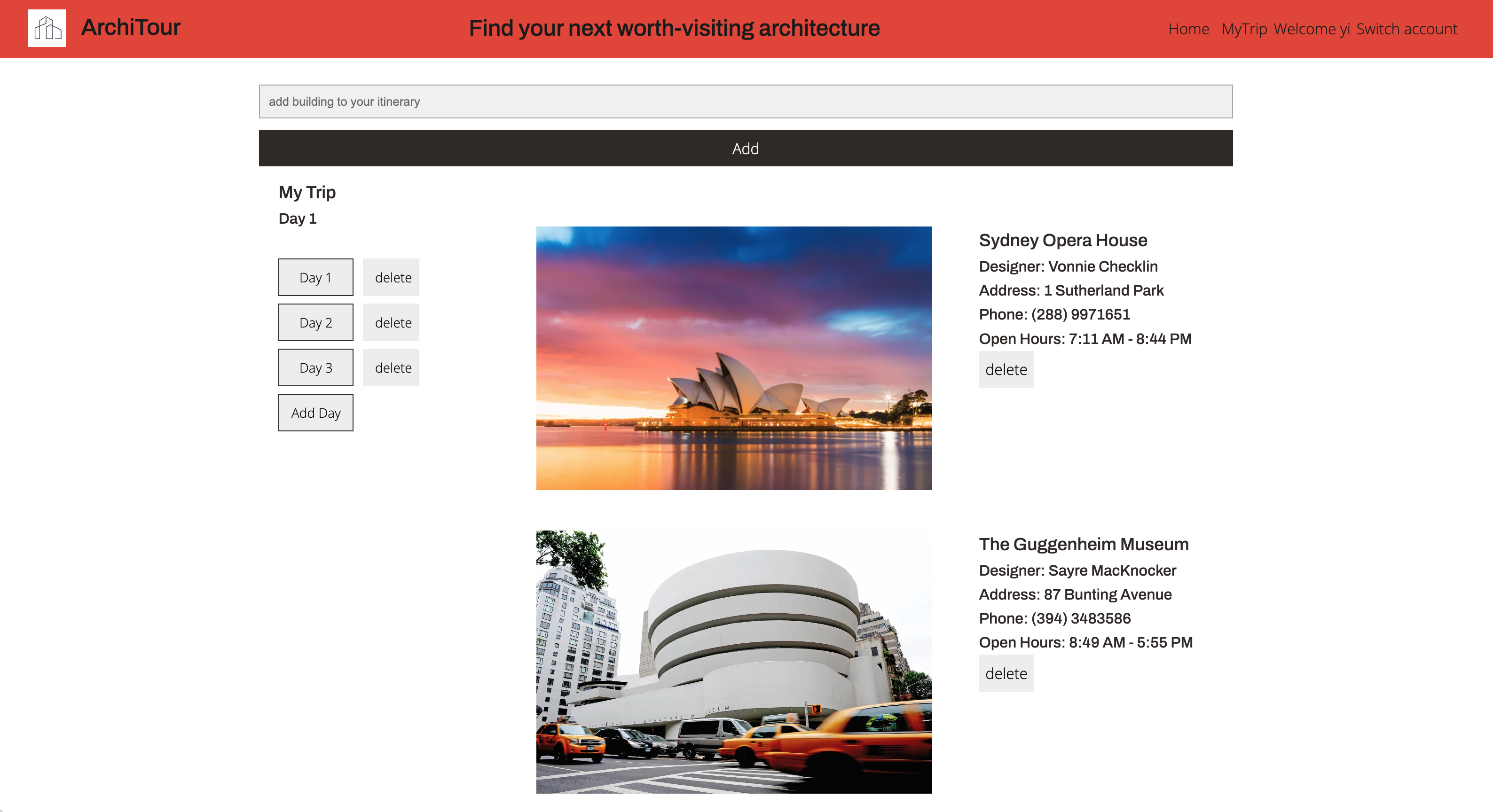Click the Welcome yi header text

(1311, 29)
